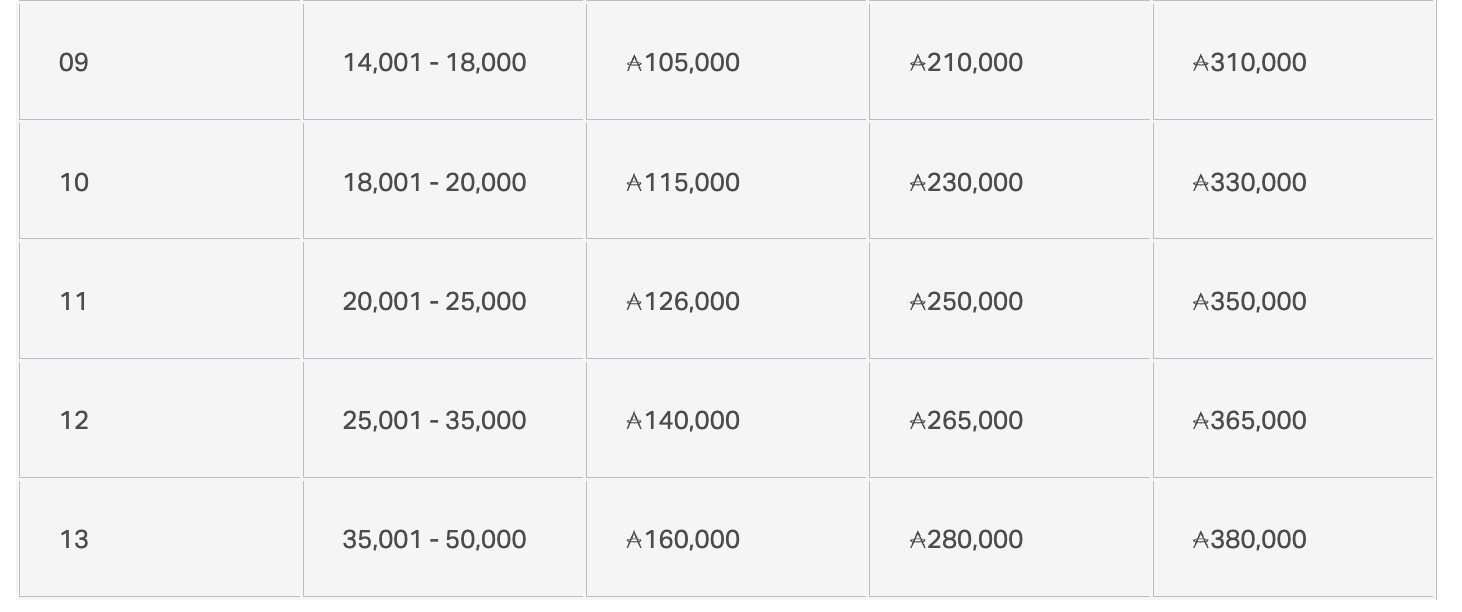
Task: Click the row number 10 cell
Action: point(74,182)
